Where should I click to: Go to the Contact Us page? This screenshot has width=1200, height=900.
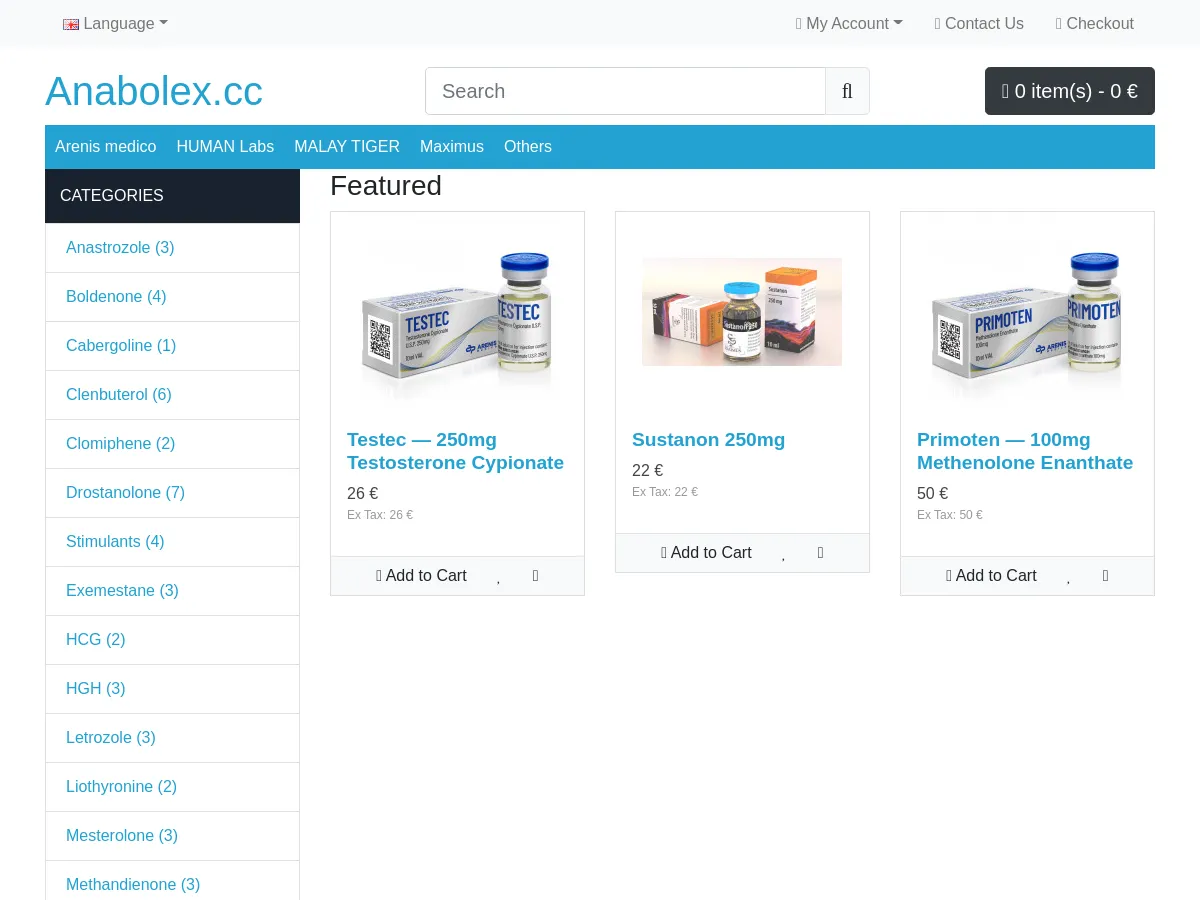point(978,23)
